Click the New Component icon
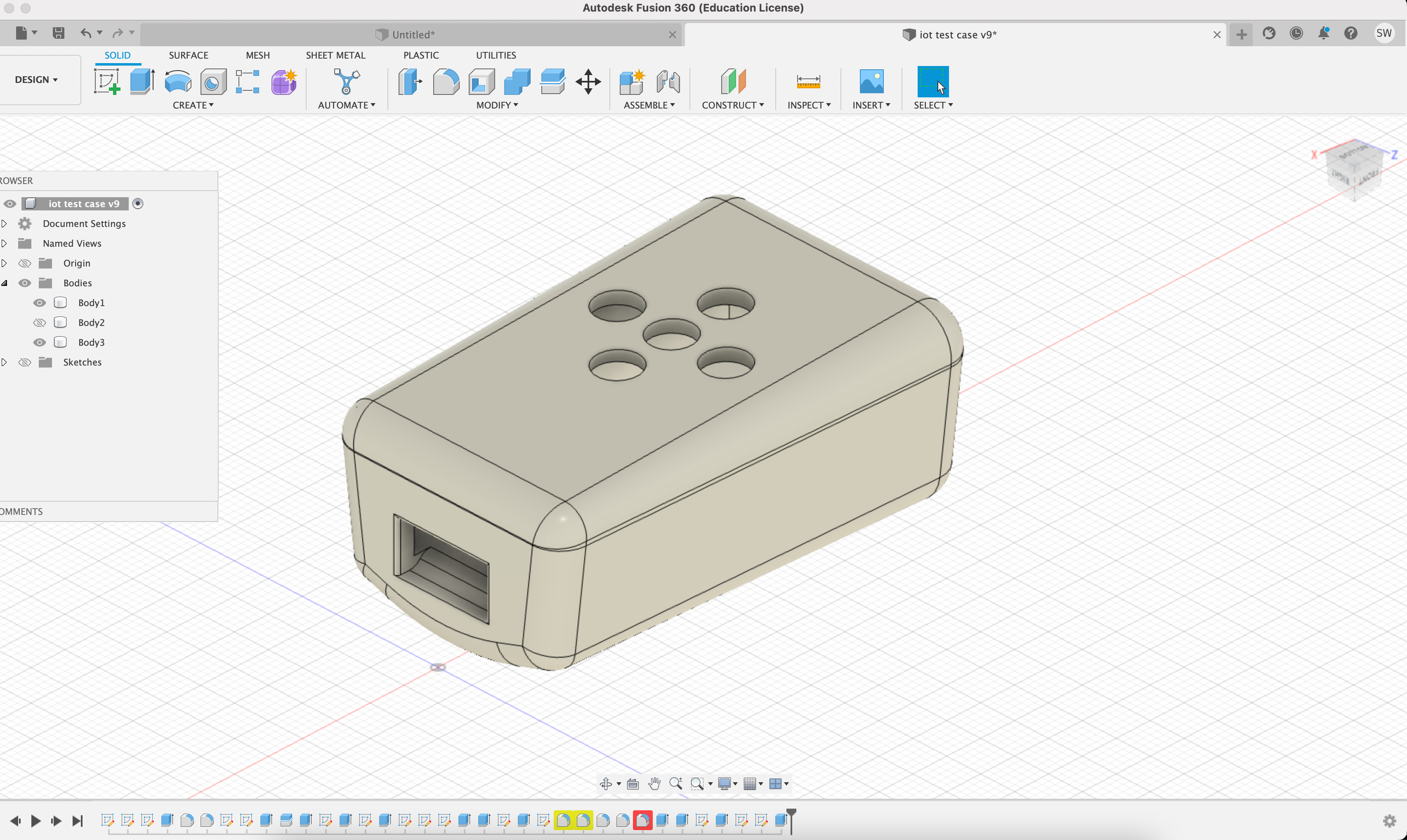The height and width of the screenshot is (840, 1407). [x=632, y=82]
